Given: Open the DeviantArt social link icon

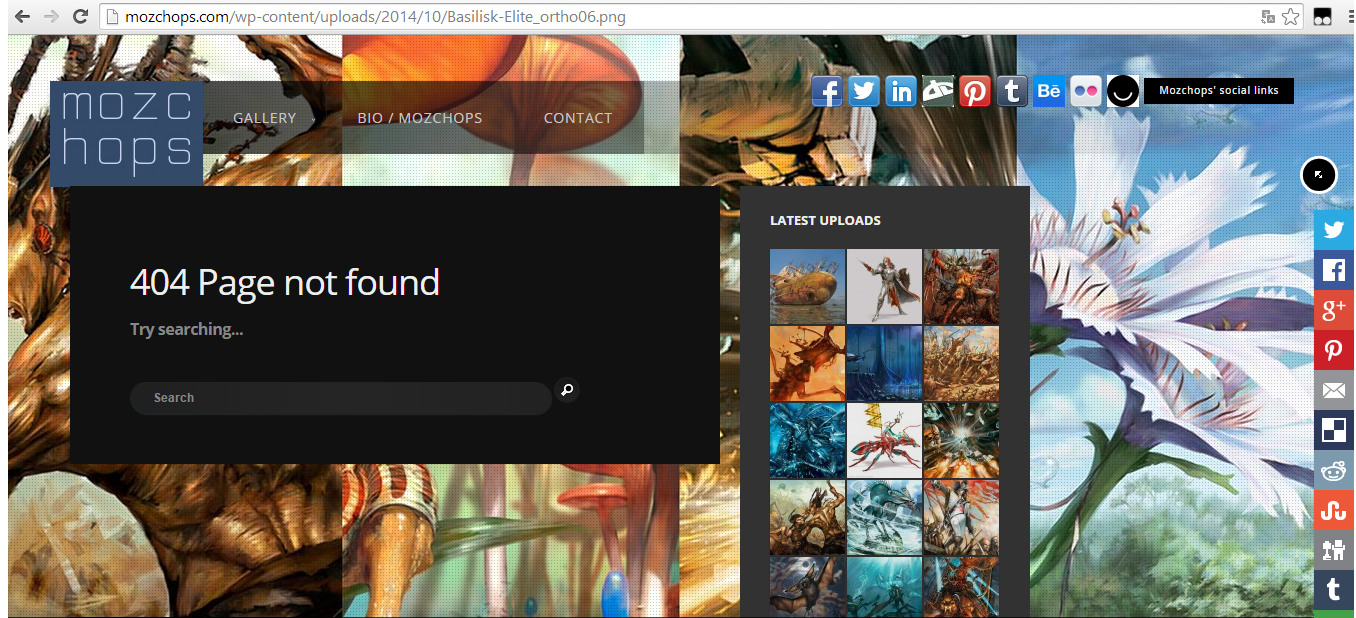Looking at the screenshot, I should click(x=937, y=91).
